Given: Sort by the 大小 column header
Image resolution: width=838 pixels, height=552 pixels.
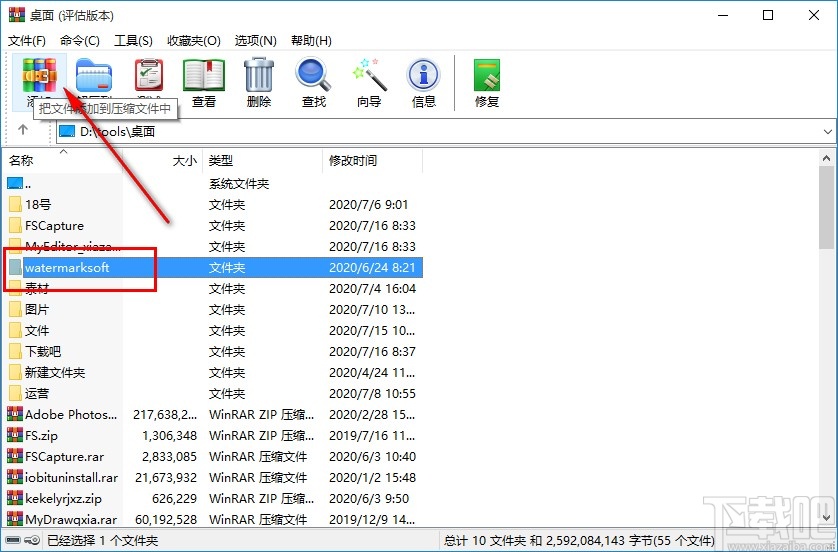Looking at the screenshot, I should click(163, 160).
